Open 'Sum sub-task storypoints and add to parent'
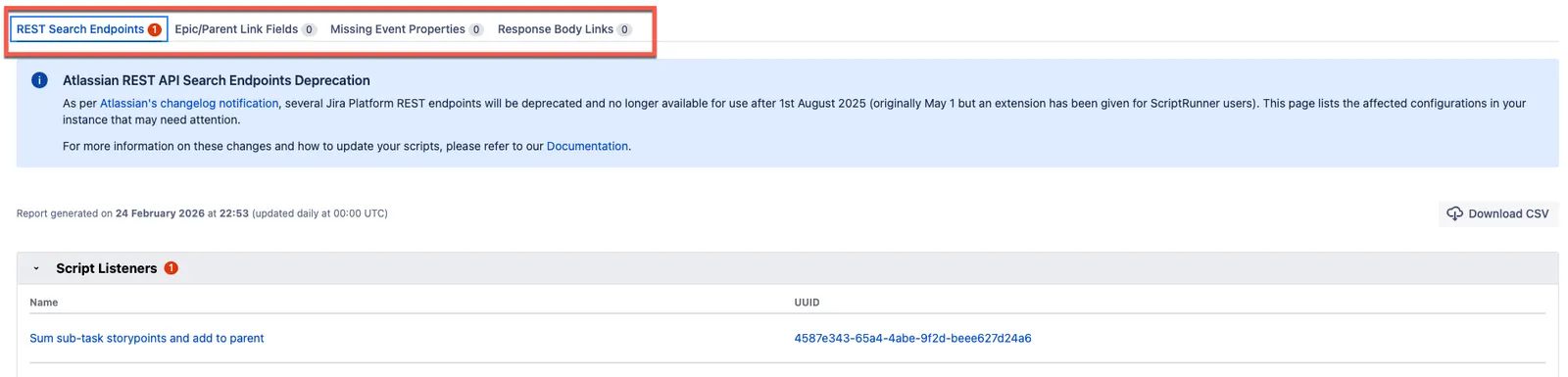Viewport: 1568px width, 377px height. point(147,338)
